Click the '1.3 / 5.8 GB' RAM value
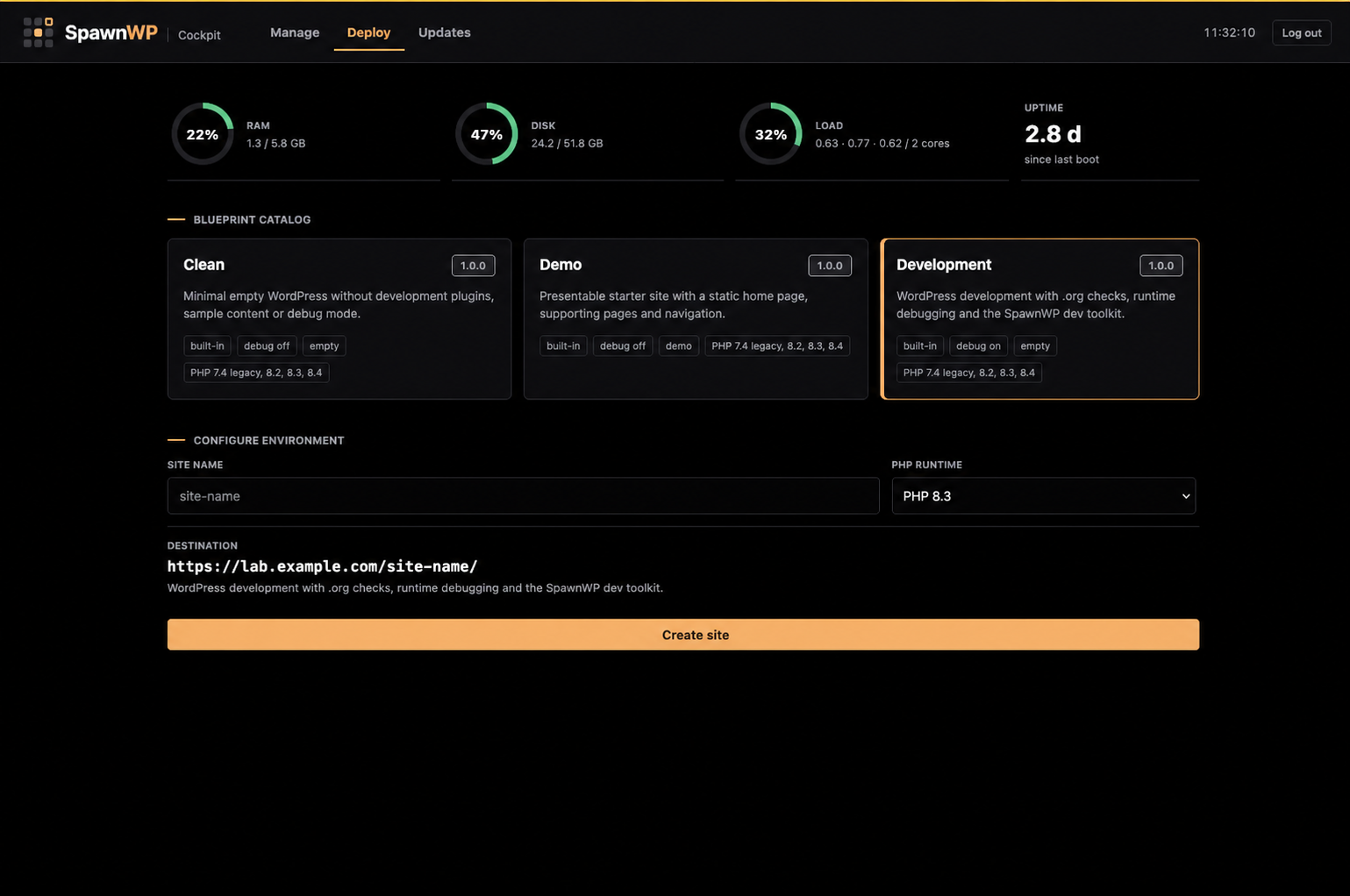 (x=275, y=144)
